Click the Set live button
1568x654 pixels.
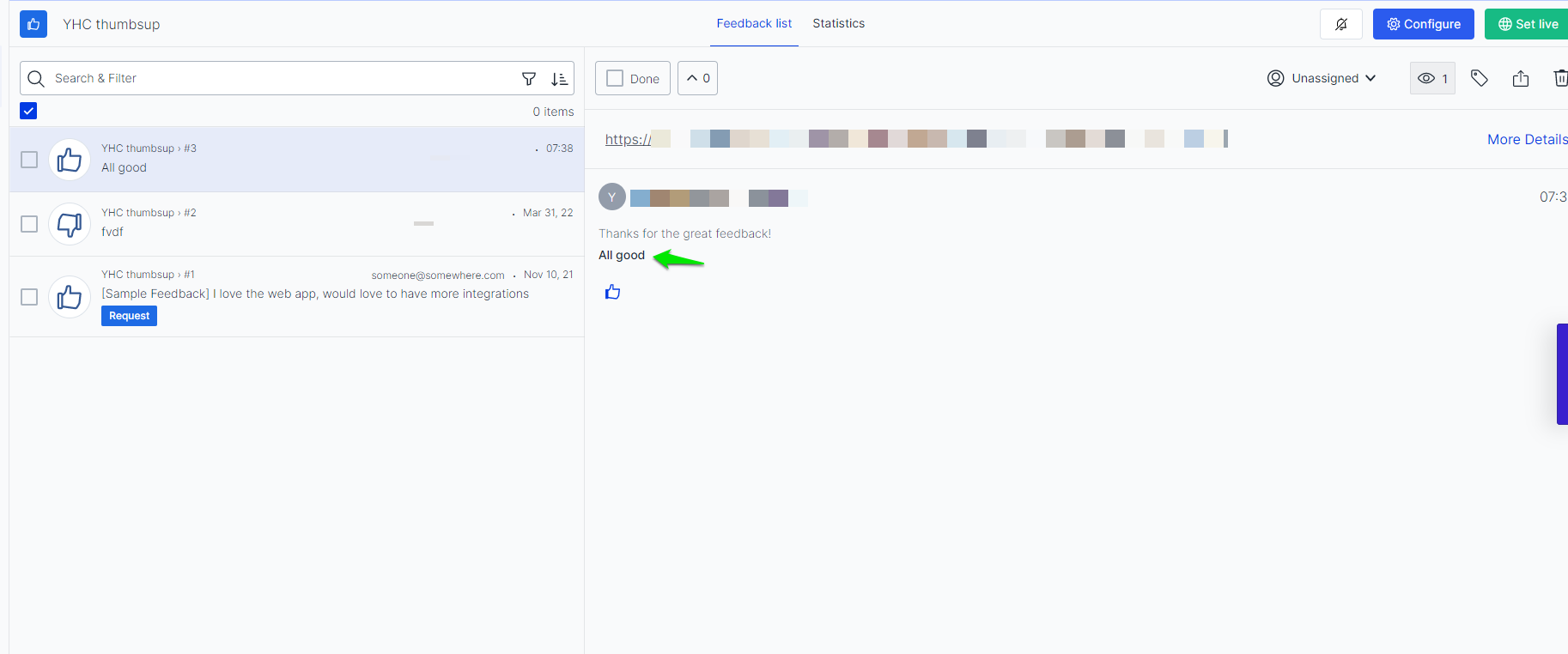point(1527,24)
